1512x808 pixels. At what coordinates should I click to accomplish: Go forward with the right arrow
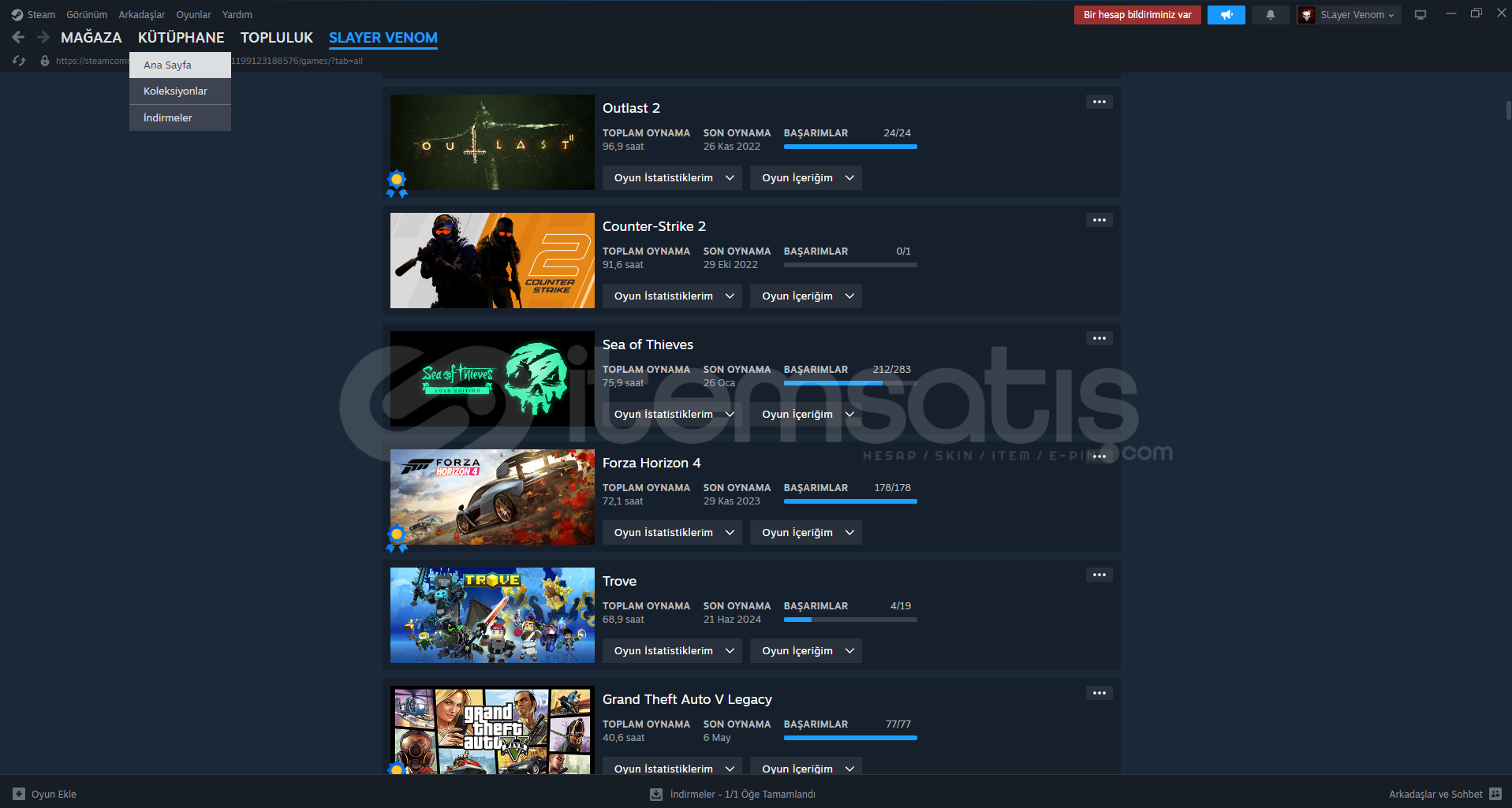pos(43,37)
